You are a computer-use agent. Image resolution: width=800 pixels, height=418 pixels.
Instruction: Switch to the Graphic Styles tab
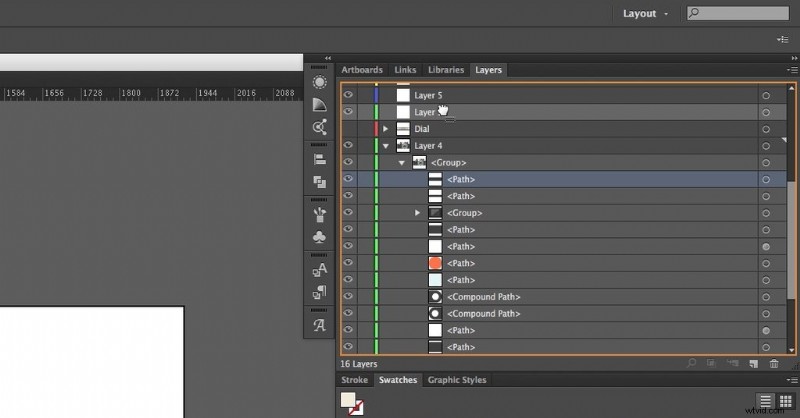(457, 380)
